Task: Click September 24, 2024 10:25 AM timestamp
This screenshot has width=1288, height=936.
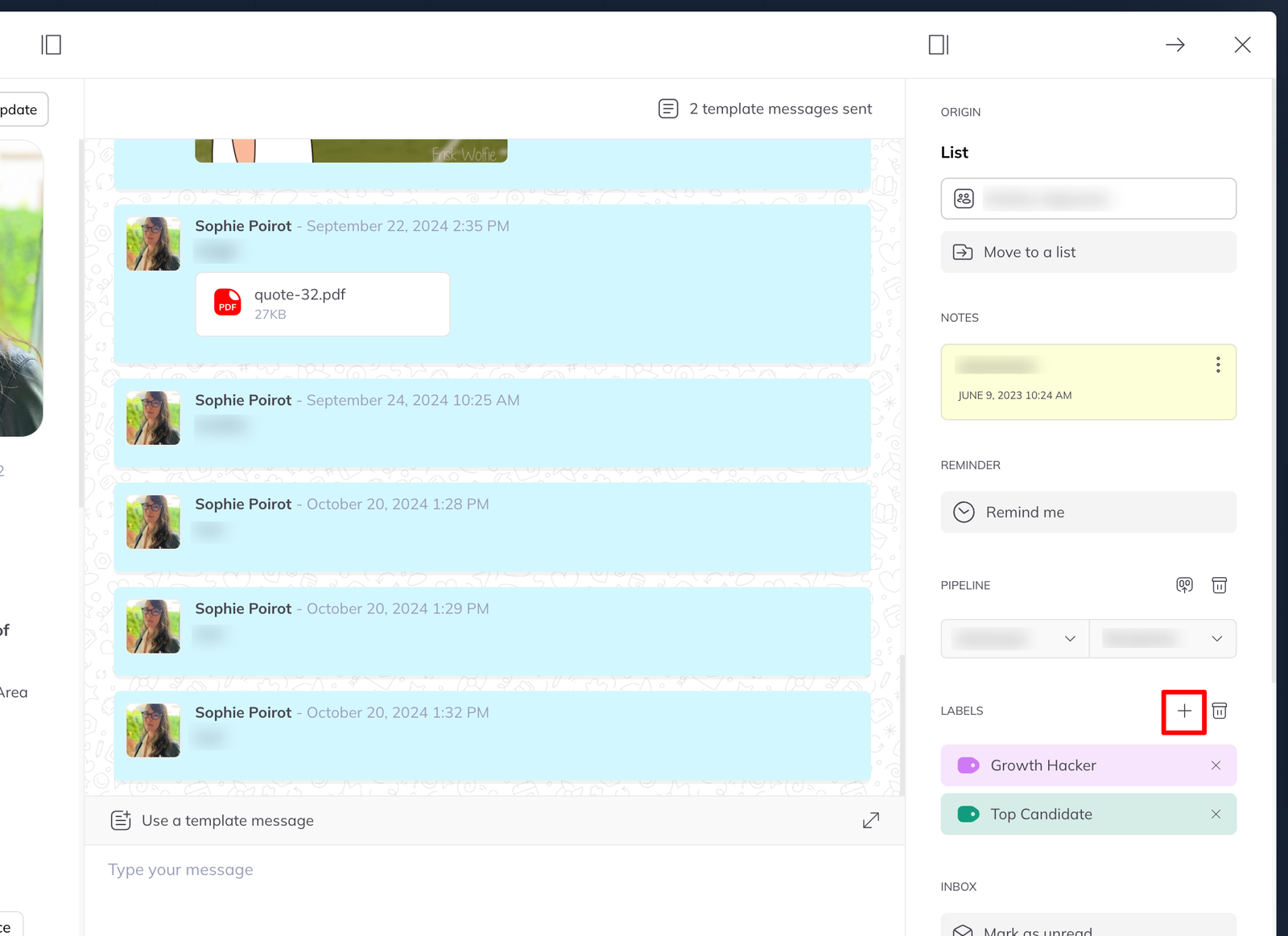Action: 413,400
